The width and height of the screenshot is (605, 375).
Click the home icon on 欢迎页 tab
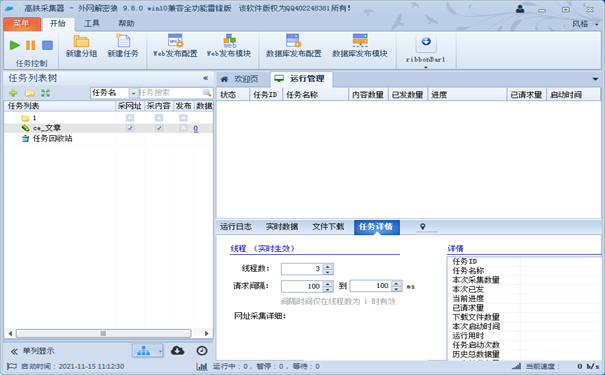(224, 79)
